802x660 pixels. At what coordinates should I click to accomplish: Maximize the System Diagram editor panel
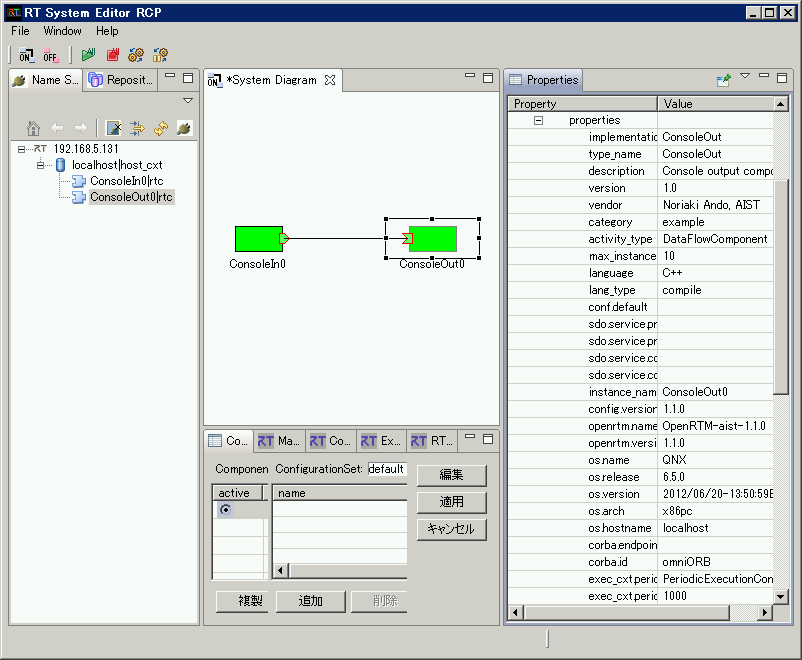pos(488,78)
